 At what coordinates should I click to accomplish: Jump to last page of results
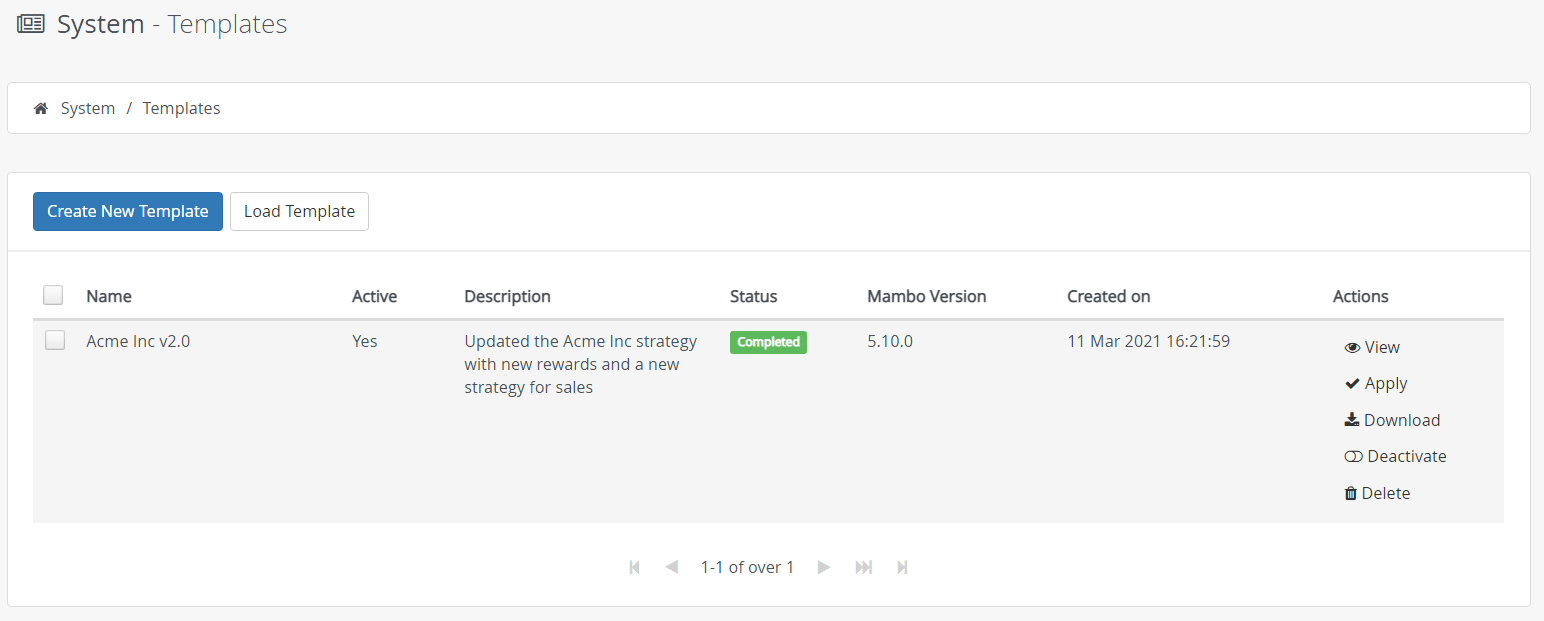(x=902, y=567)
